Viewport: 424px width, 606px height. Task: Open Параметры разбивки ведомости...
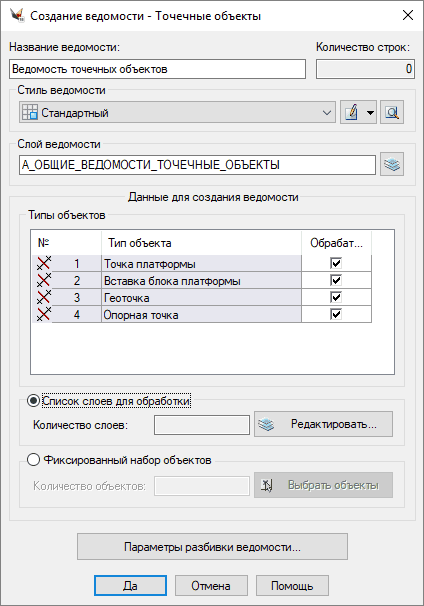click(x=212, y=547)
